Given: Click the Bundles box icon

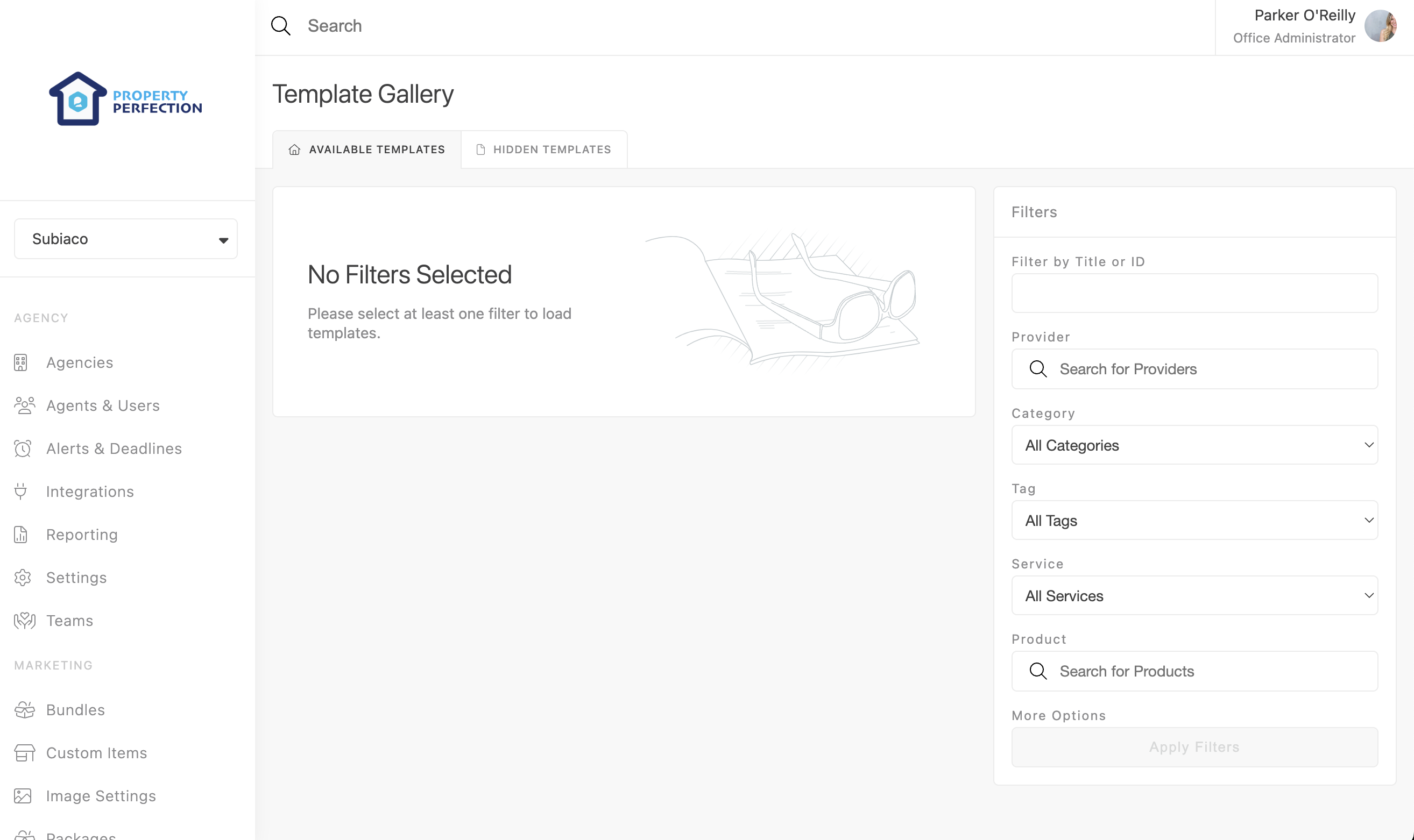Looking at the screenshot, I should pyautogui.click(x=24, y=710).
